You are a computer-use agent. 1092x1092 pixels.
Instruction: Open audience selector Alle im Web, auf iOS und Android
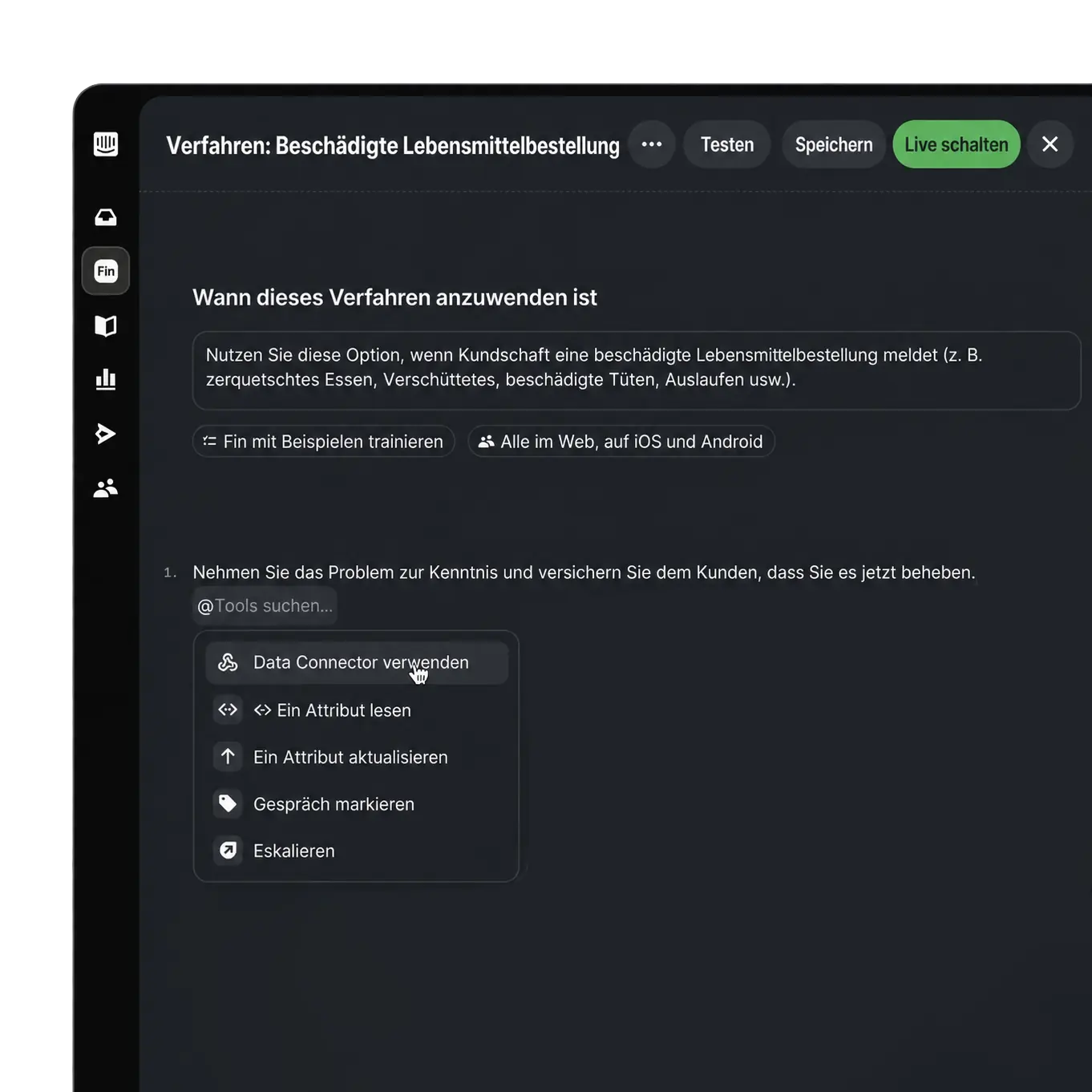(x=621, y=442)
